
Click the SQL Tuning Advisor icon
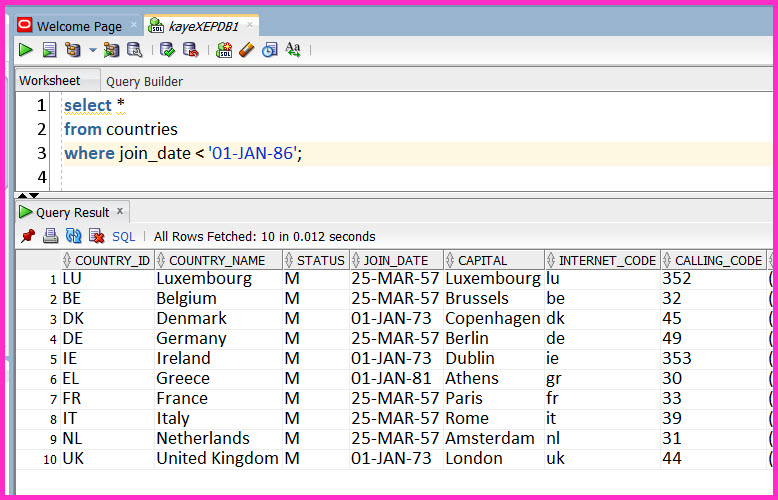point(134,50)
